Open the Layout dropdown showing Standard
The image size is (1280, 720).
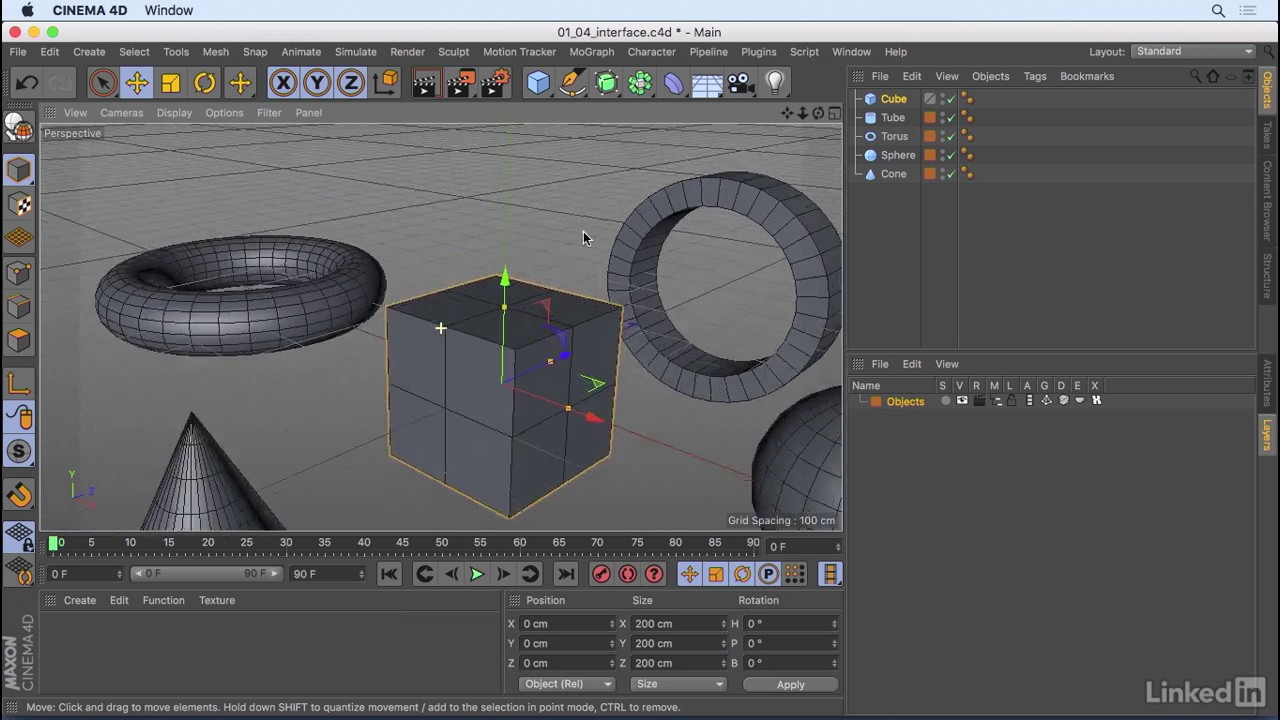[x=1193, y=52]
